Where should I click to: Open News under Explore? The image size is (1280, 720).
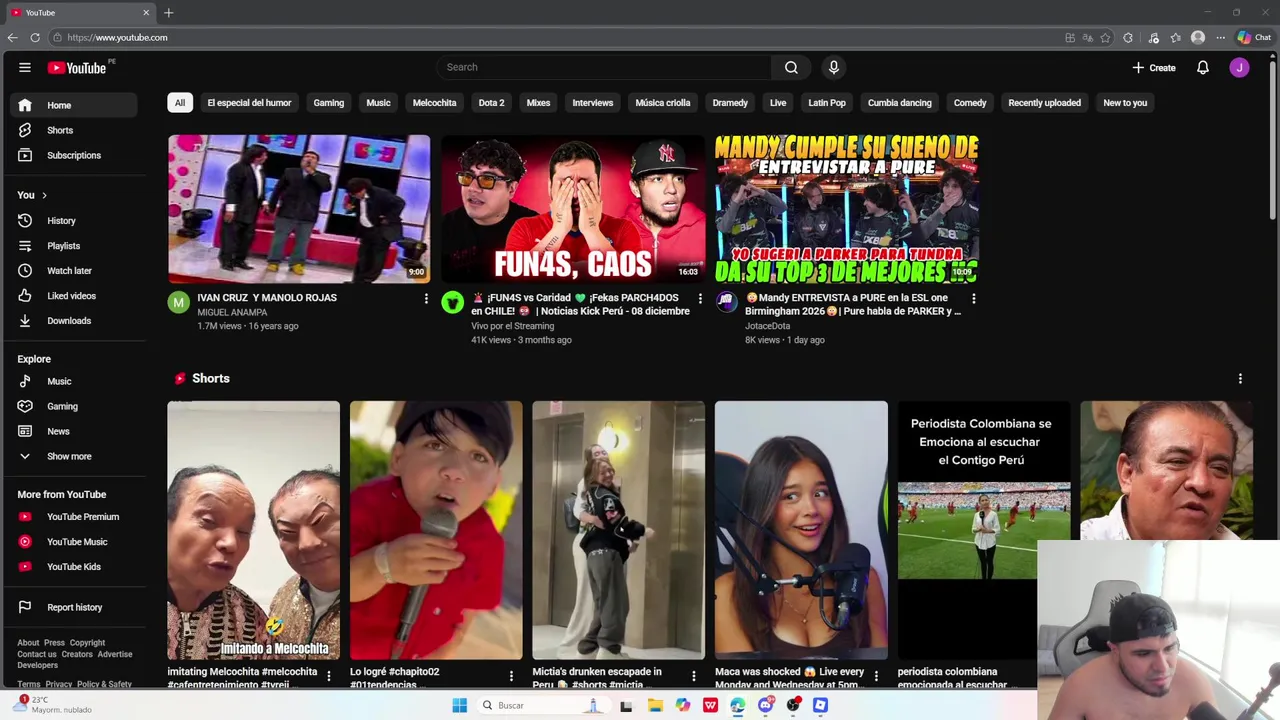(x=73, y=431)
